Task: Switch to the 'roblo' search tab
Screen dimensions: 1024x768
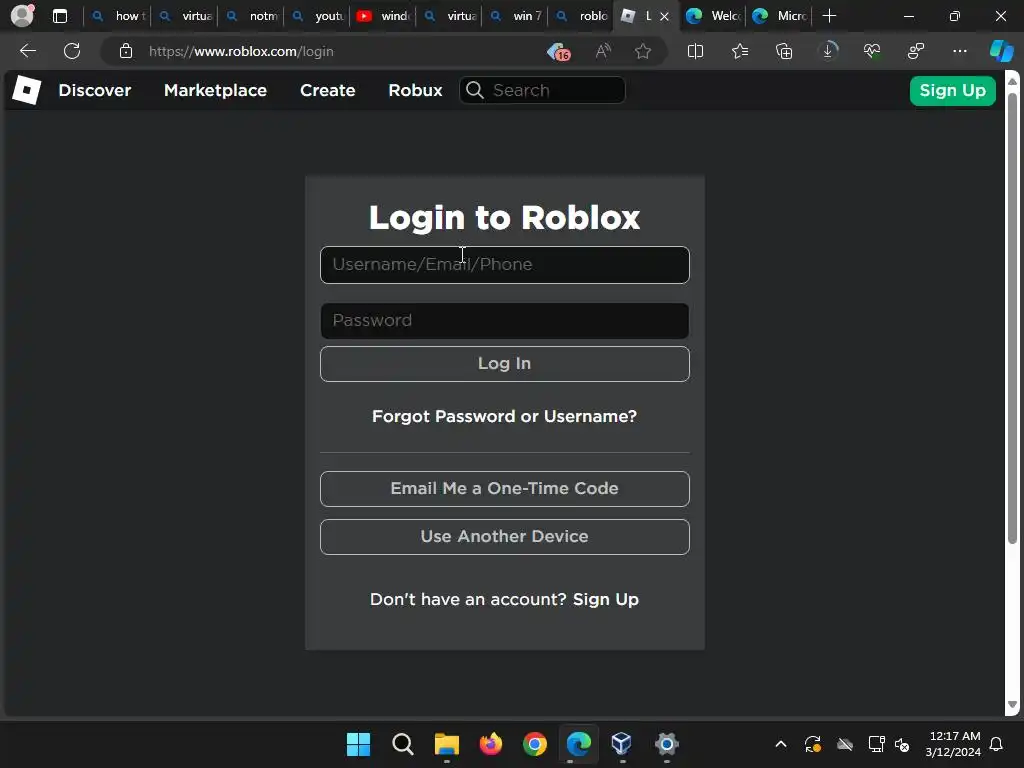Action: 581,16
